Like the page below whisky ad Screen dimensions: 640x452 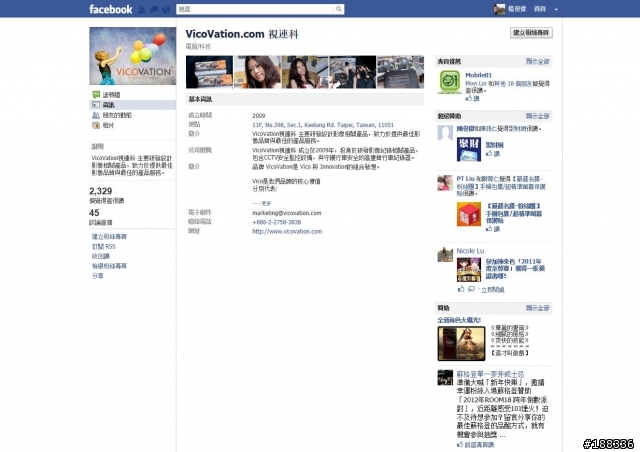(476, 445)
